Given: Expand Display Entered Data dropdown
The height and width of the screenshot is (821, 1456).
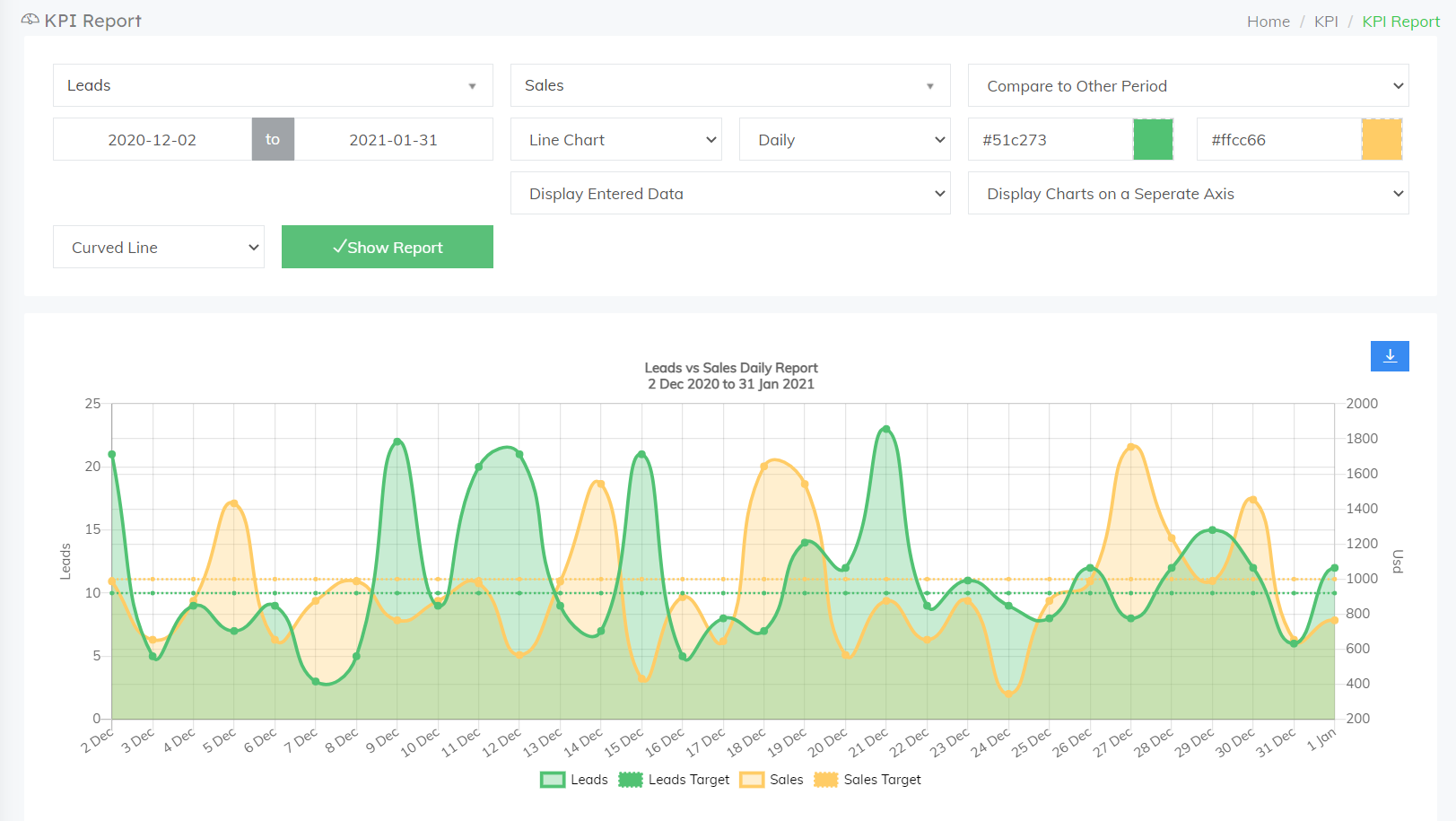Looking at the screenshot, I should pos(730,194).
